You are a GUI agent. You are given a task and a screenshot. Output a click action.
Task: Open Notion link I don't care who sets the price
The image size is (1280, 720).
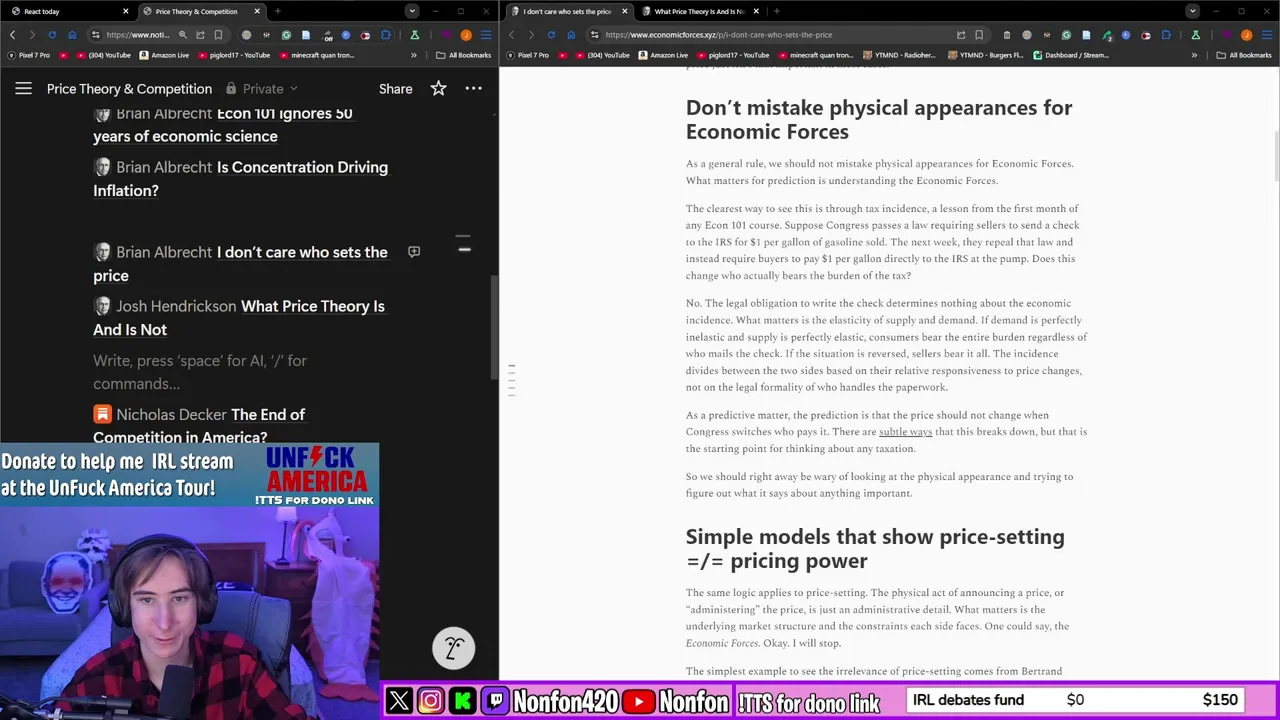240,264
